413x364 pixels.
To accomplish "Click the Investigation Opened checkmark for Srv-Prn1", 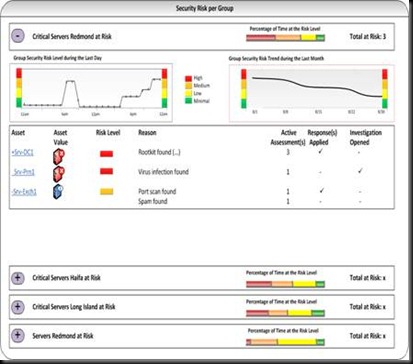I will click(x=360, y=171).
